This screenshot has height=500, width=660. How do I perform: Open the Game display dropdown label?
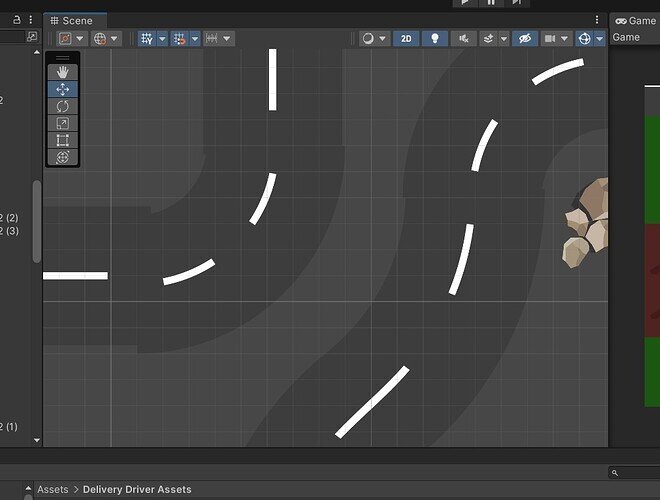point(626,37)
